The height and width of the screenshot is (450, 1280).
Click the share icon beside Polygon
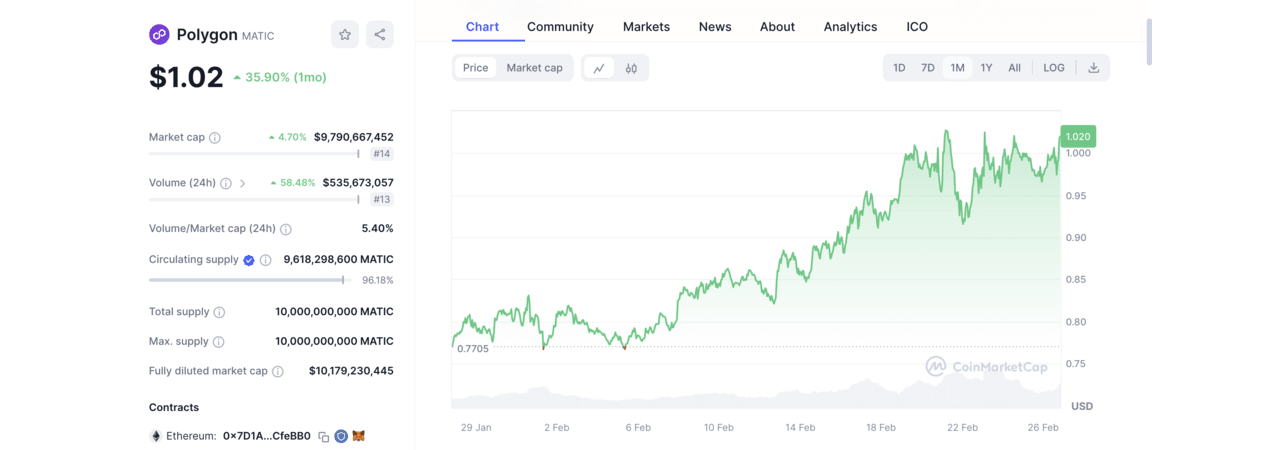point(380,35)
